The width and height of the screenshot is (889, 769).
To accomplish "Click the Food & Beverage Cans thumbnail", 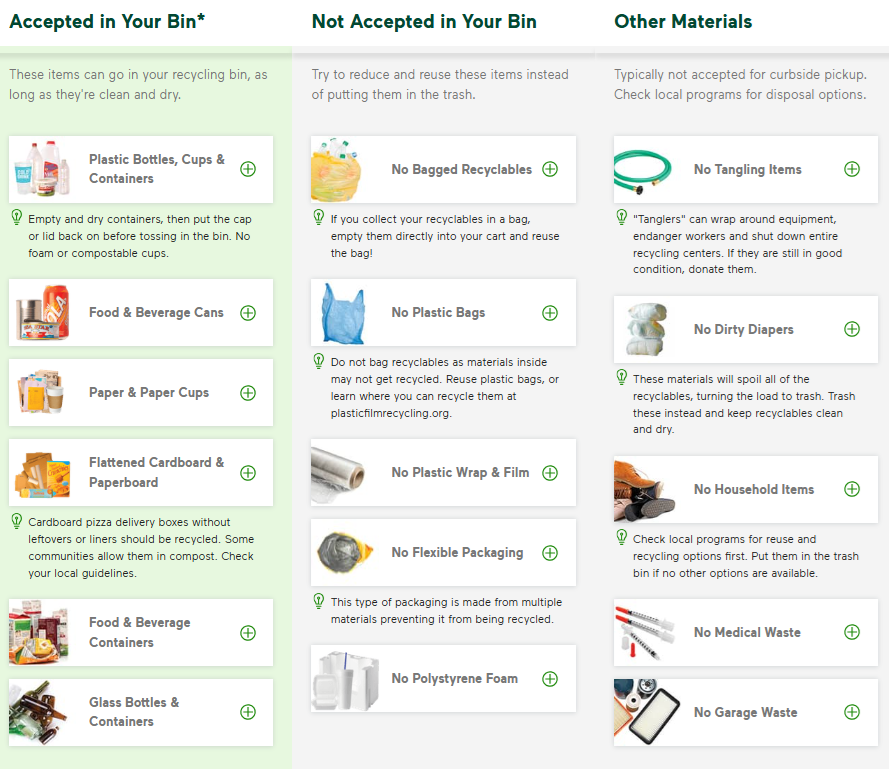I will coord(41,312).
